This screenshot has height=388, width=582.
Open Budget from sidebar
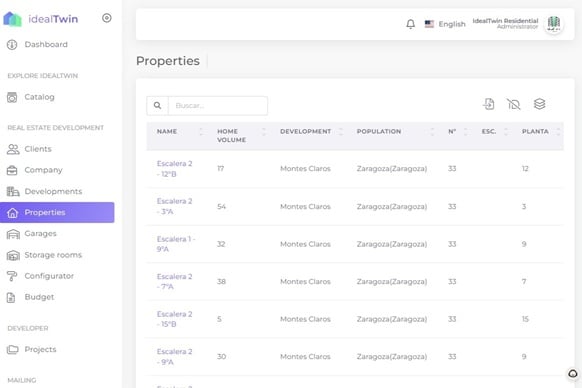point(39,297)
